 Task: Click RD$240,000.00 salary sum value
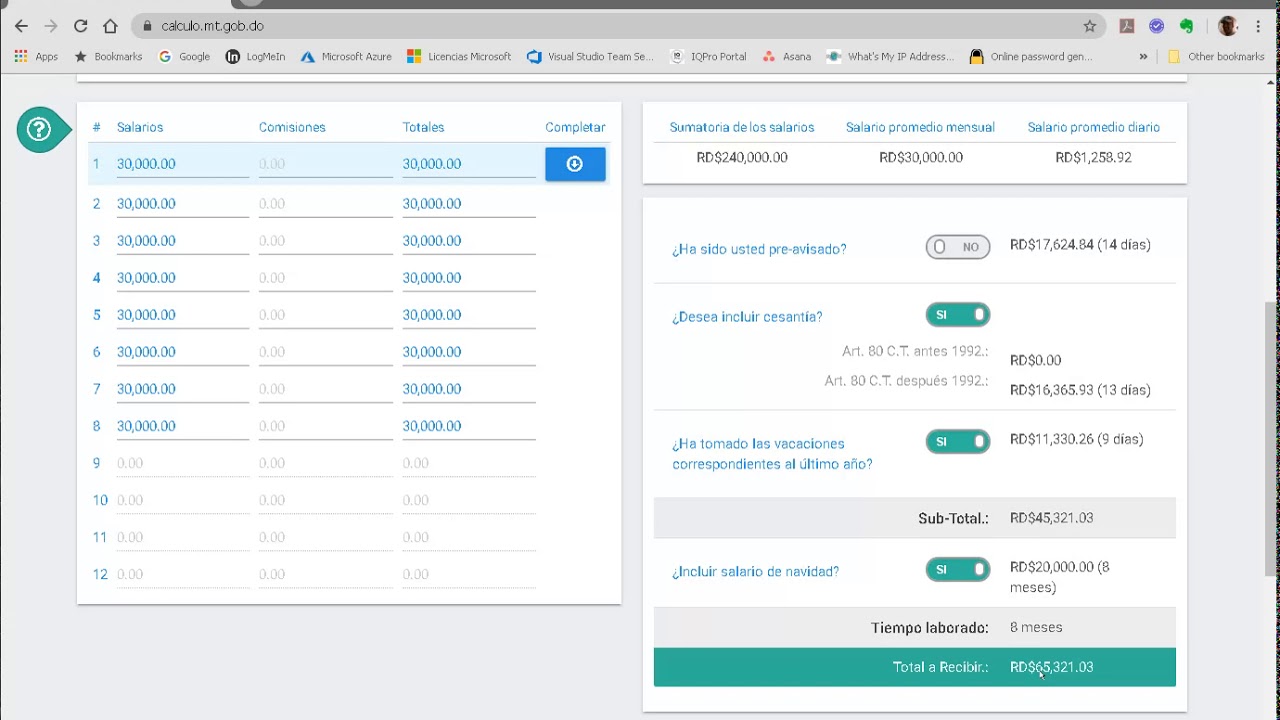pos(742,157)
